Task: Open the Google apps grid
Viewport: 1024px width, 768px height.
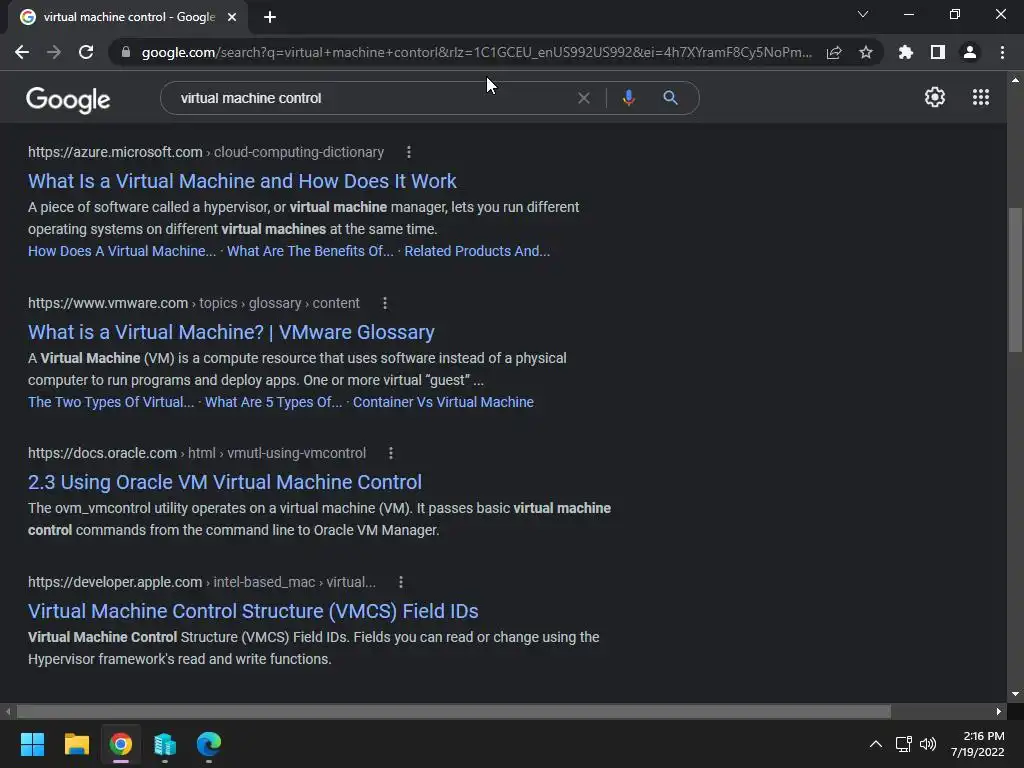Action: 981,97
